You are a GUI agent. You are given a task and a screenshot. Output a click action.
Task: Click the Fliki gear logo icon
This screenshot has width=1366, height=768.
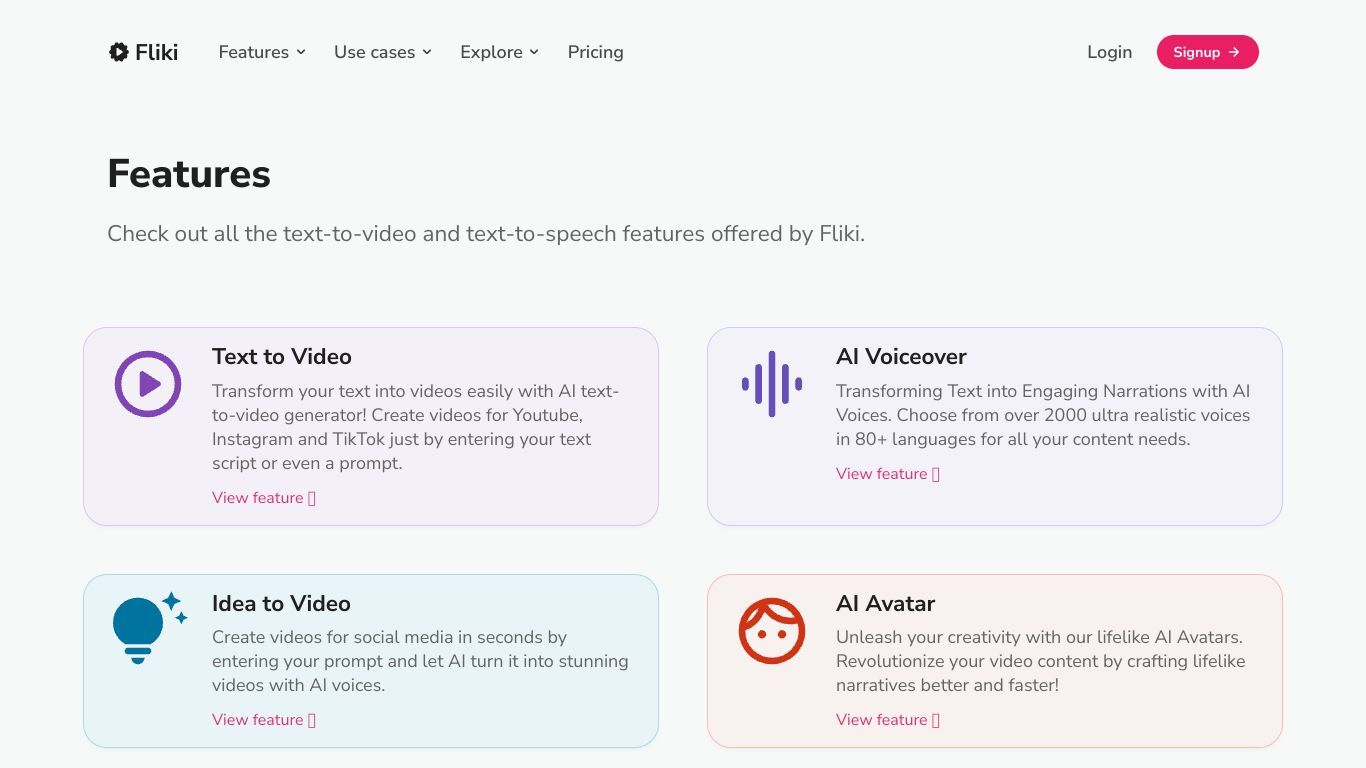pyautogui.click(x=119, y=52)
